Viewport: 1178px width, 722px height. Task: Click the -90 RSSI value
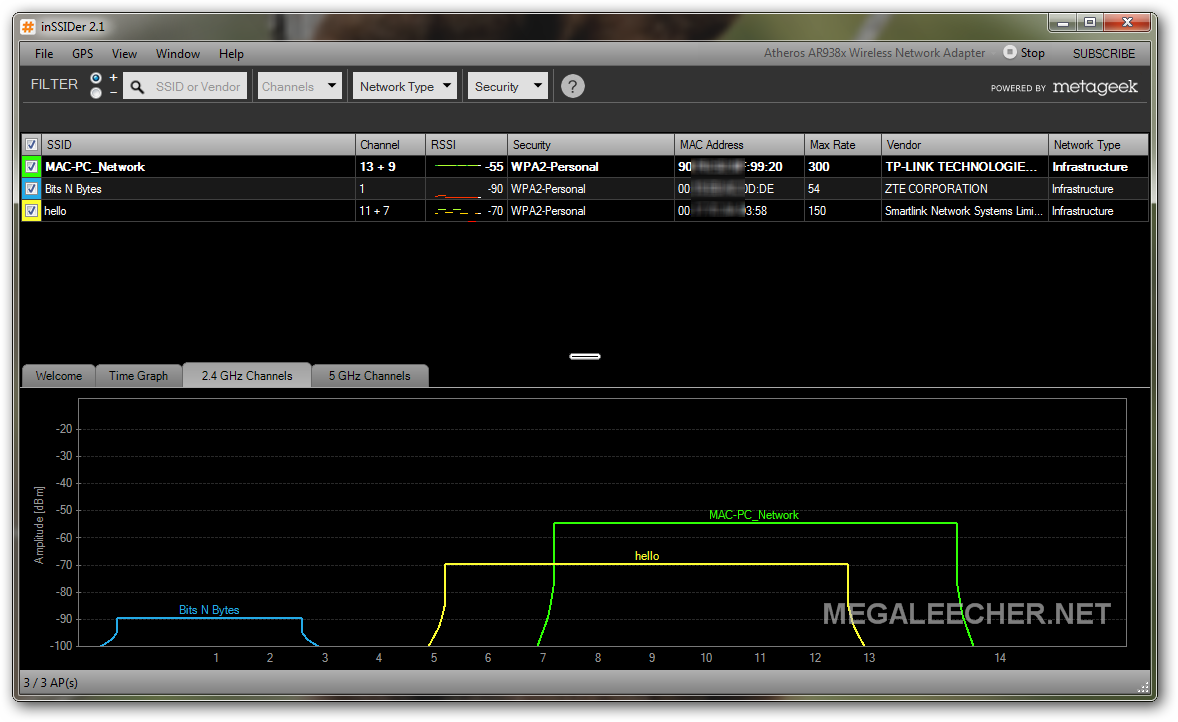pyautogui.click(x=495, y=189)
